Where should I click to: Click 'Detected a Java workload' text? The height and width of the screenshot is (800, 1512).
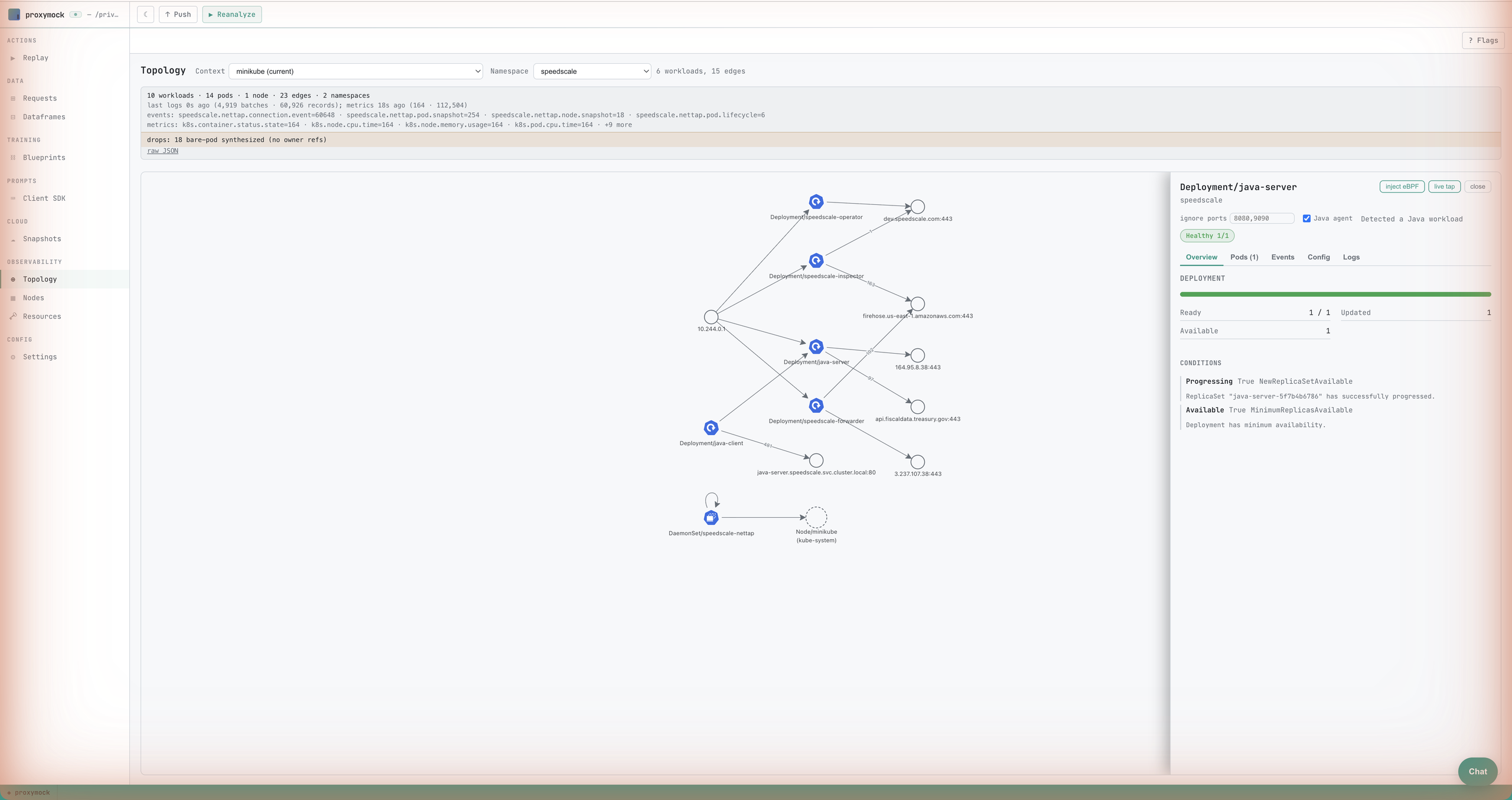pos(1412,219)
